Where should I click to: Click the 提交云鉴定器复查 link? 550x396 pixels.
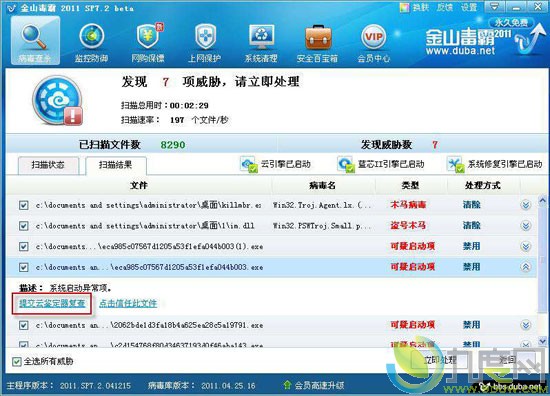pos(52,303)
